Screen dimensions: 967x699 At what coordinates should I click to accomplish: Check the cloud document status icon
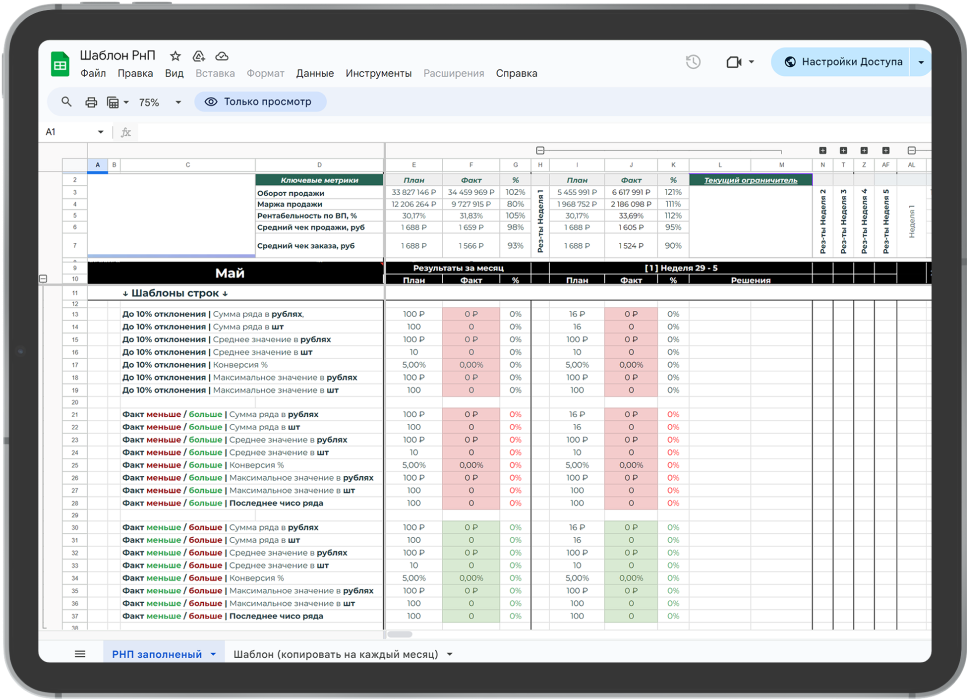click(x=222, y=56)
